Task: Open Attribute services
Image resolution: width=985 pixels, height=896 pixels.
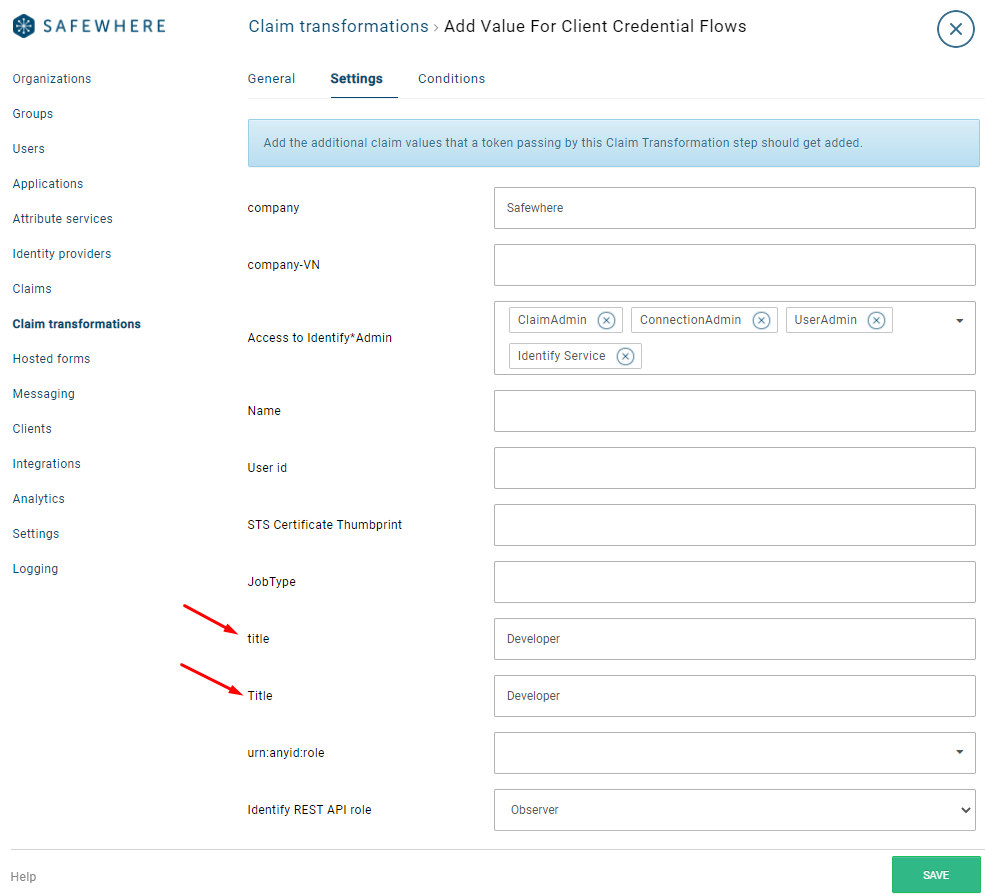Action: [x=62, y=219]
